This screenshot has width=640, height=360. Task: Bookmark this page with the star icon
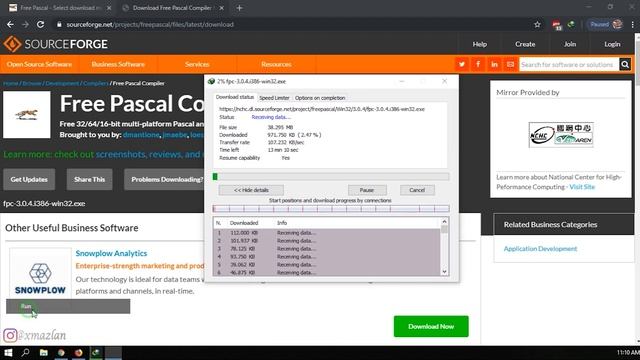(x=537, y=24)
